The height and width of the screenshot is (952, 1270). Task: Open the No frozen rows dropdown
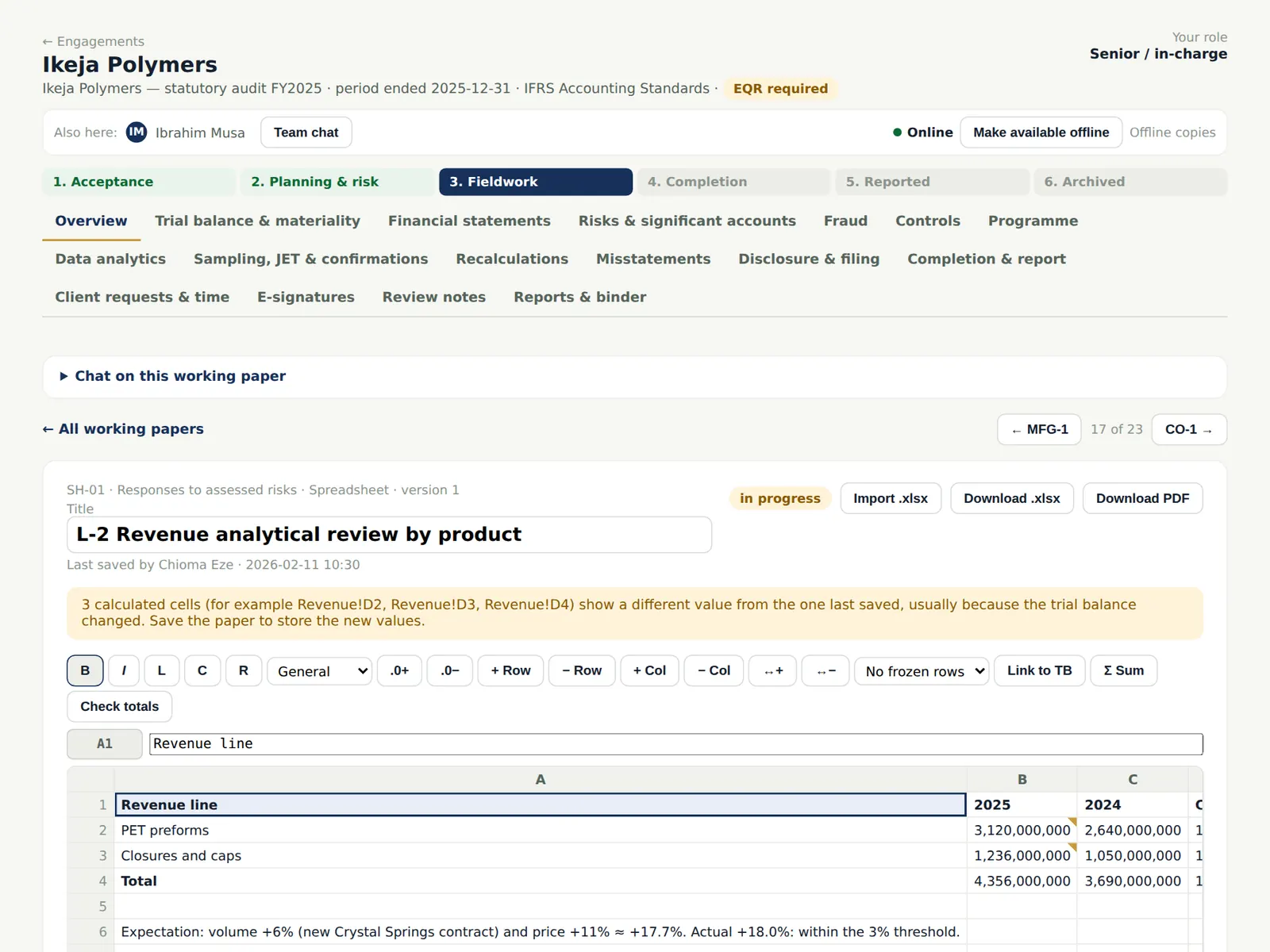pos(922,671)
